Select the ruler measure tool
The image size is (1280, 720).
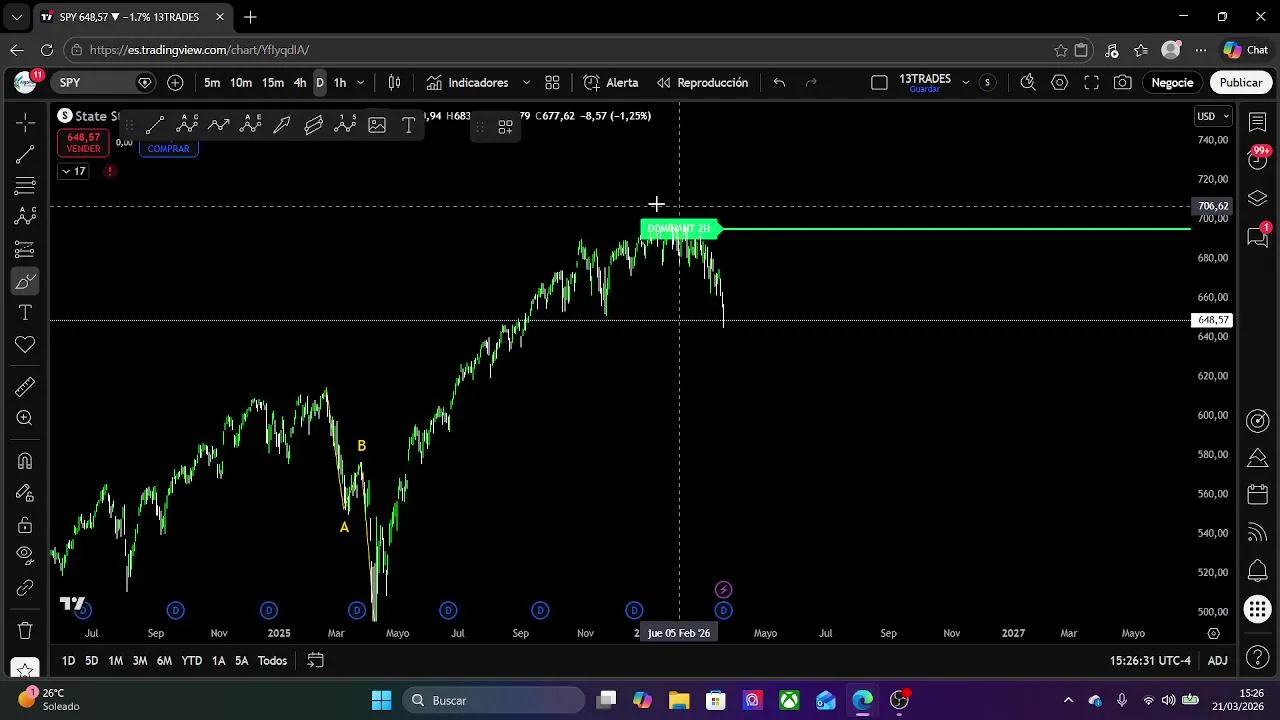click(x=25, y=386)
